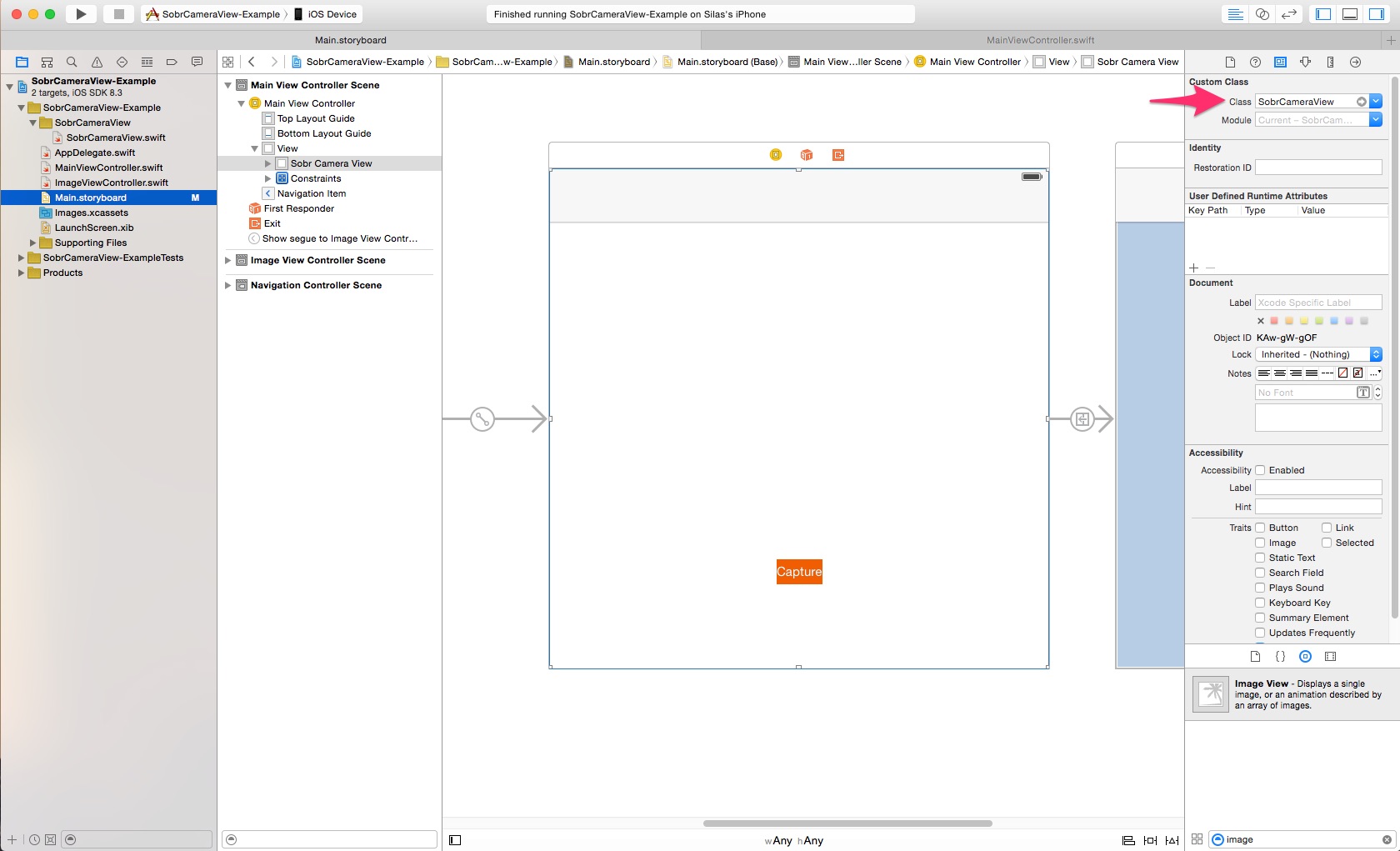Open Resolve Auto Layout Issues menu

click(x=1172, y=840)
